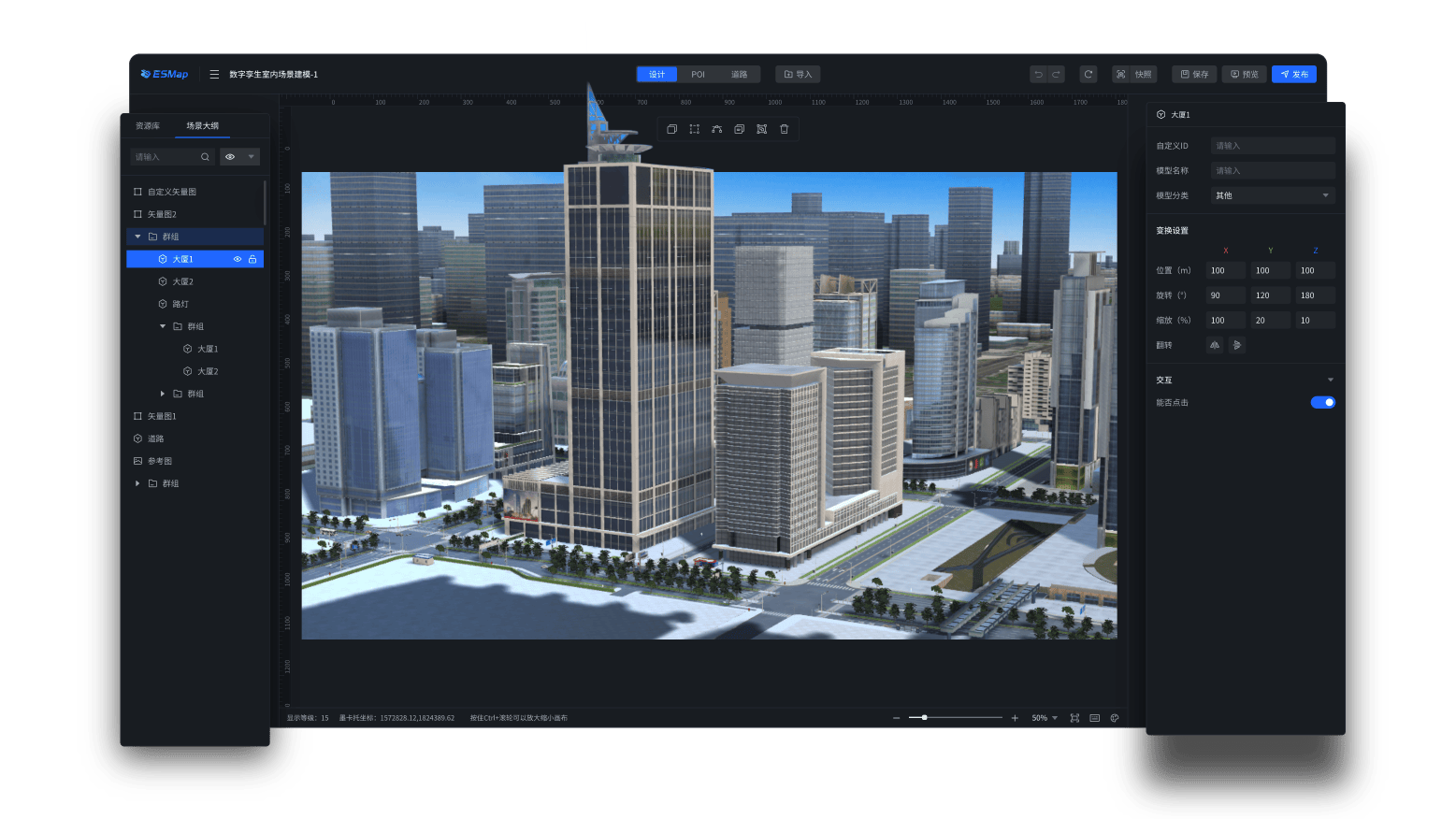The width and height of the screenshot is (1456, 819).
Task: Open the hamburger menu beside ESMap logo
Action: tap(214, 74)
